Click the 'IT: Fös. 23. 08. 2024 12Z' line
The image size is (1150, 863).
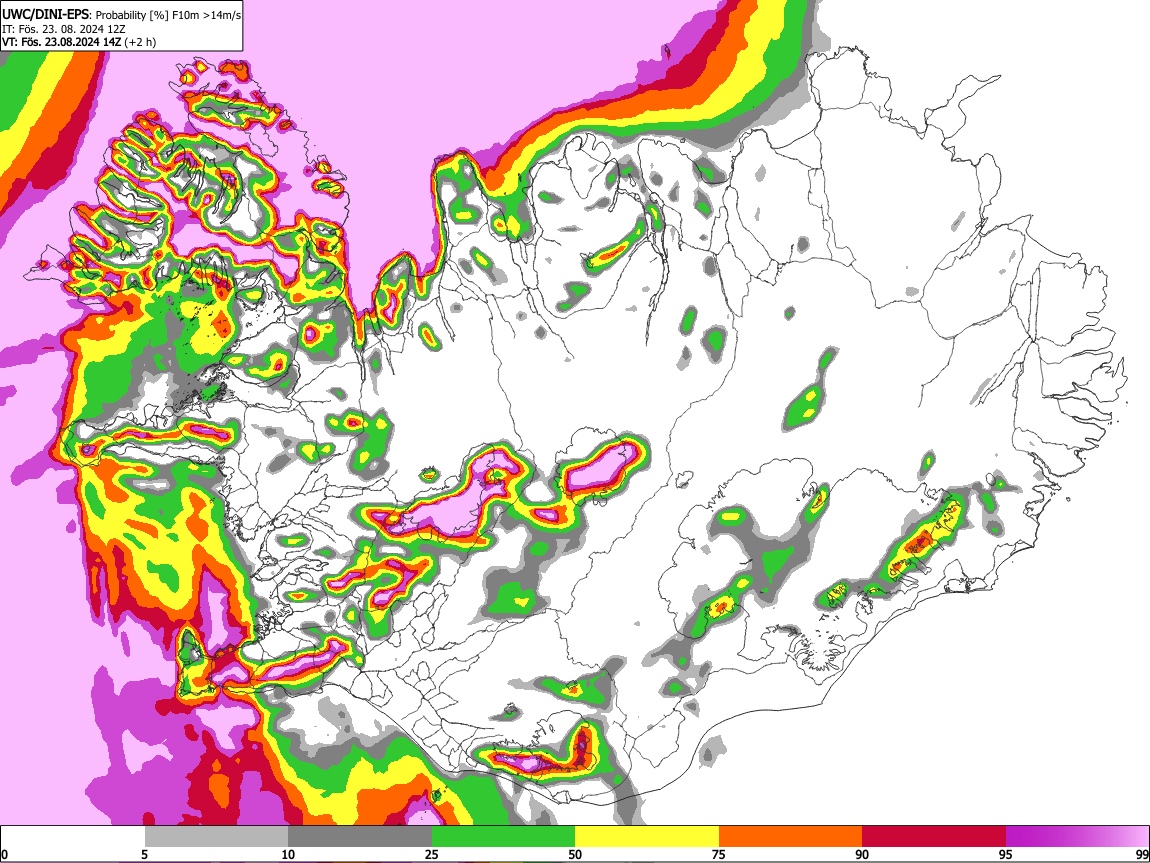(x=63, y=29)
